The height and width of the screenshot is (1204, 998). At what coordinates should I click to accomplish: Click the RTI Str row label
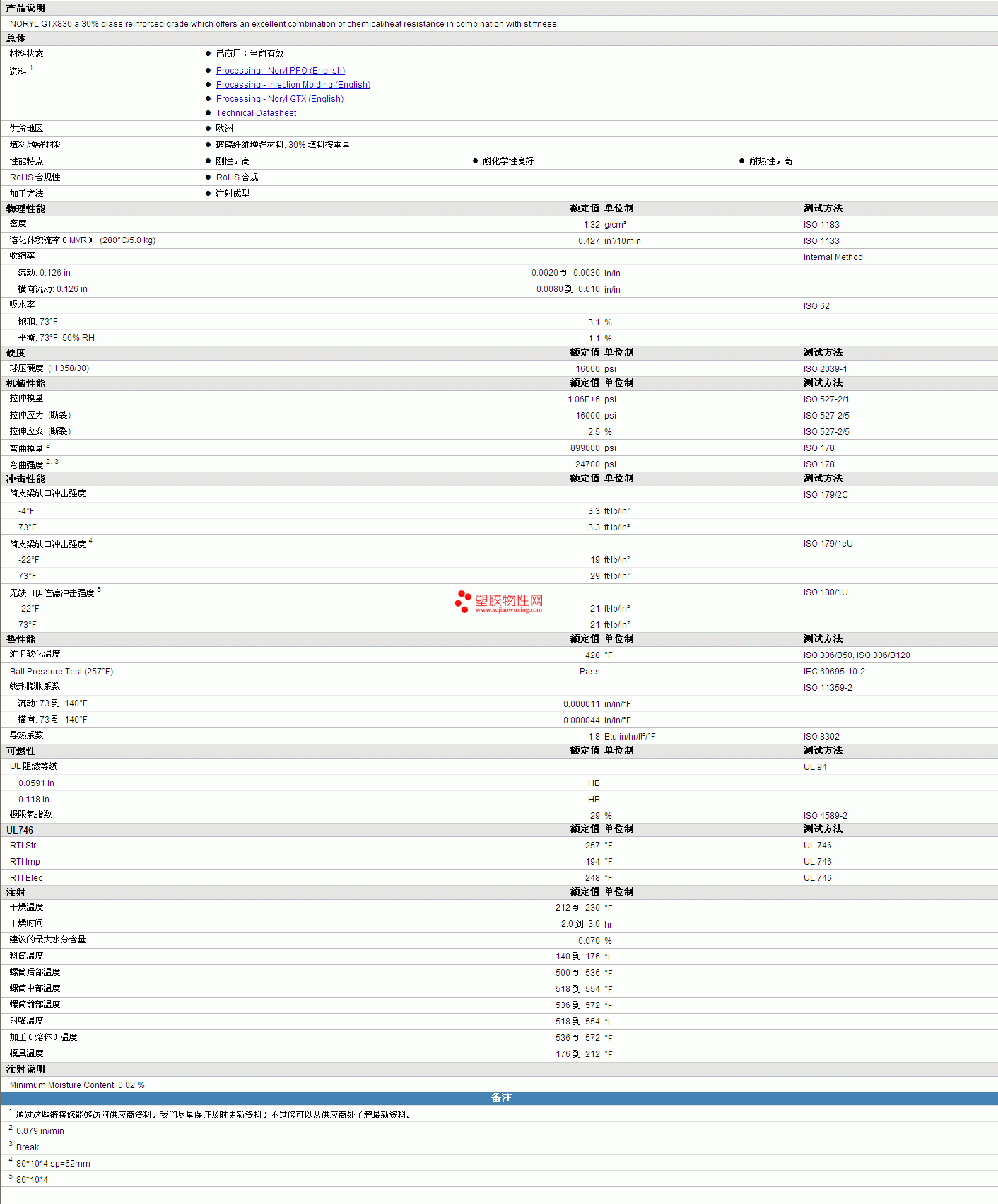pos(23,846)
